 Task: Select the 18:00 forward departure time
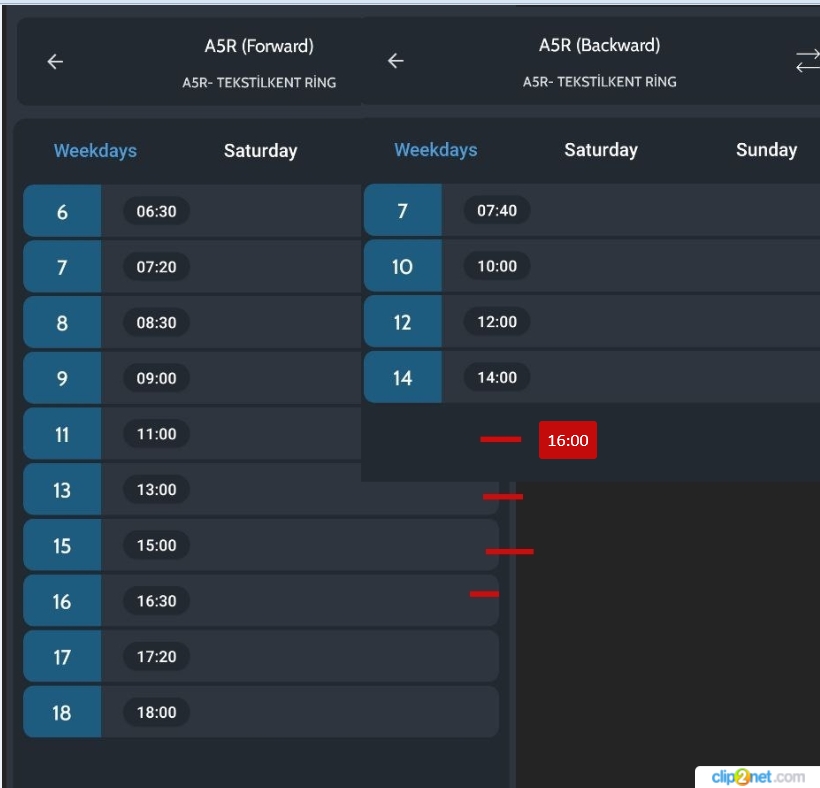point(156,712)
